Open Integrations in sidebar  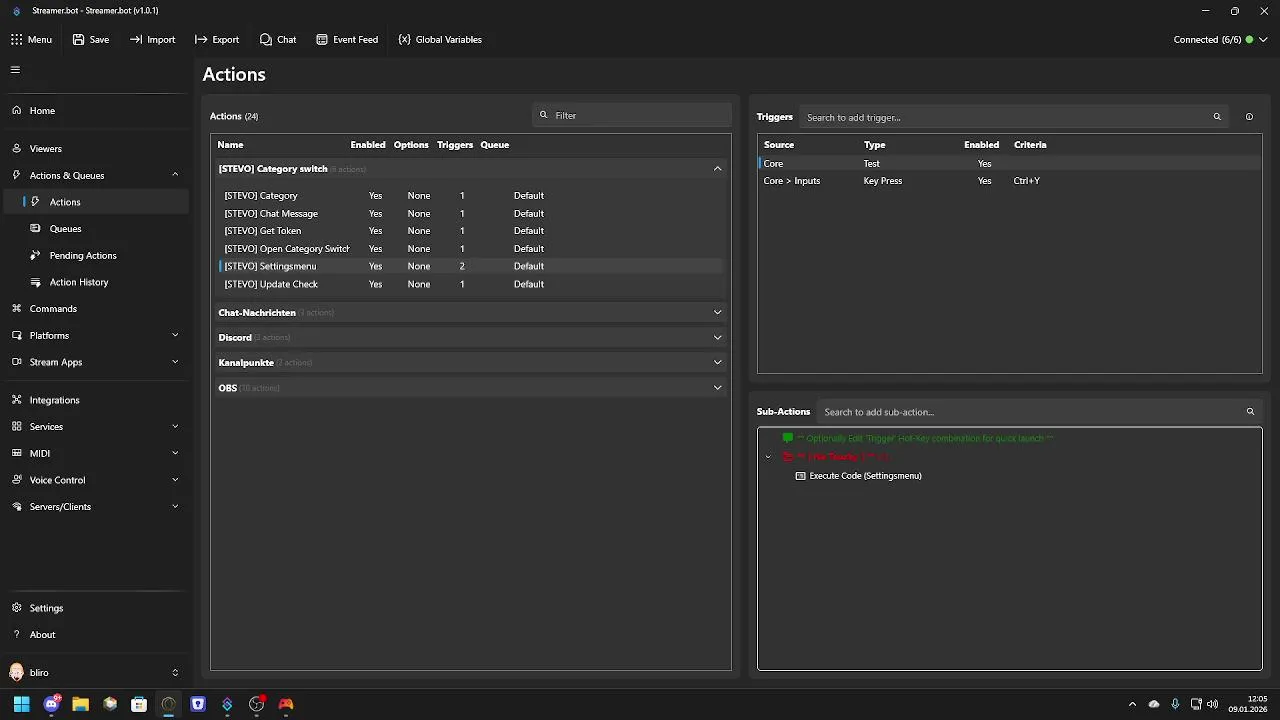(95, 400)
